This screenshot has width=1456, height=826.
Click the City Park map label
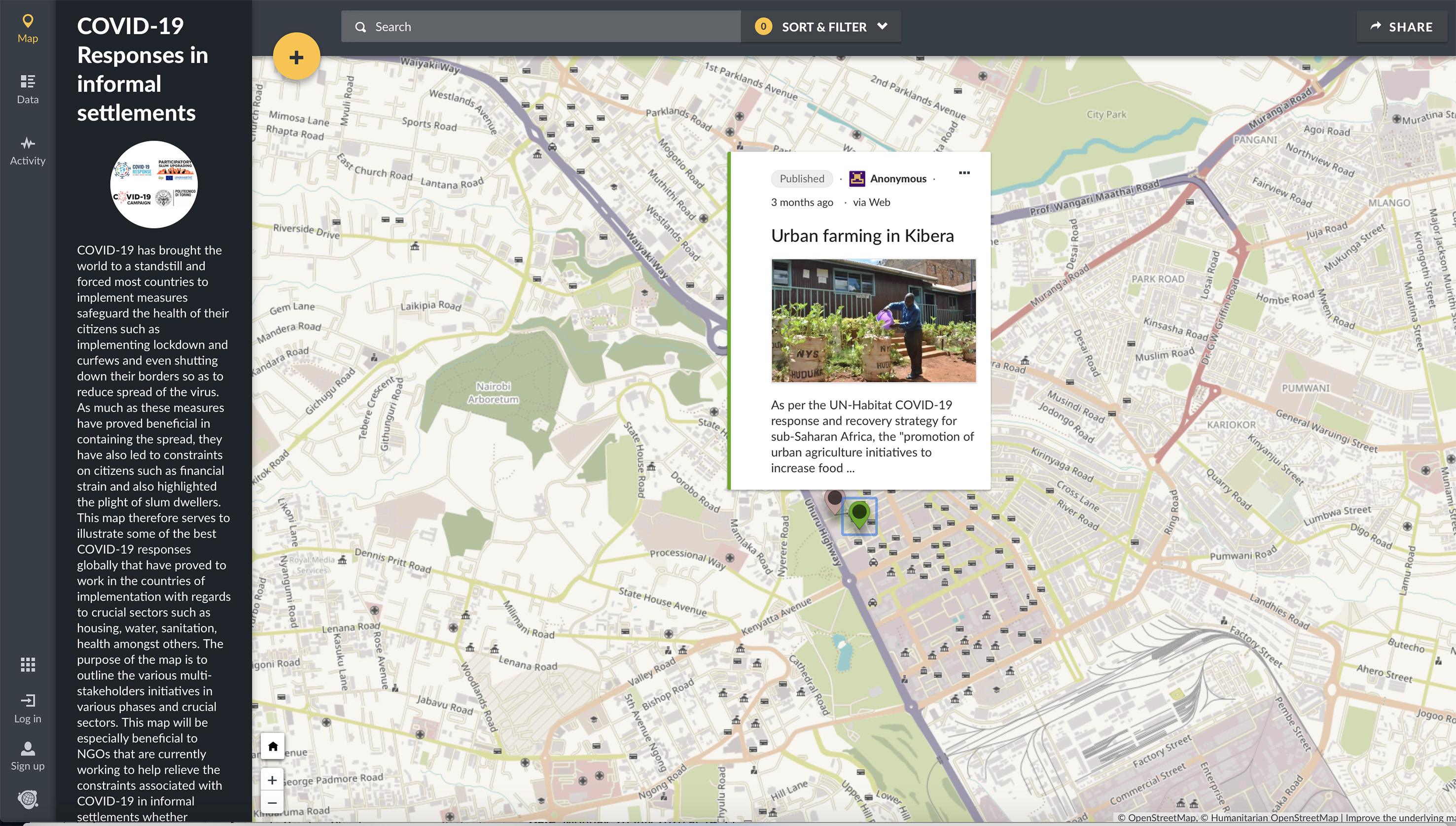coord(1106,114)
